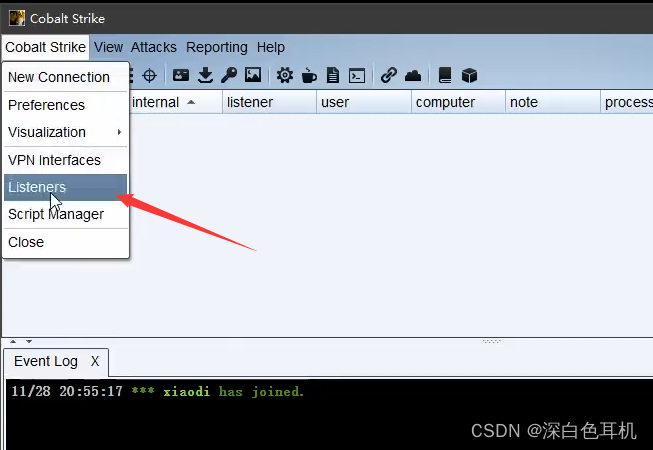Click the document page toolbar icon
653x450 pixels.
[333, 75]
